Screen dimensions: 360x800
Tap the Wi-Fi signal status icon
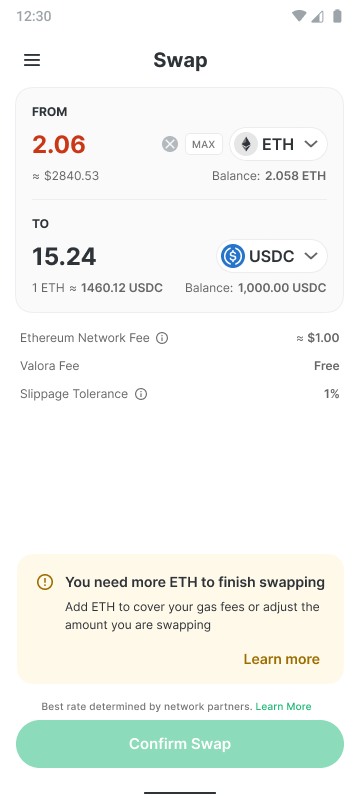[x=299, y=16]
